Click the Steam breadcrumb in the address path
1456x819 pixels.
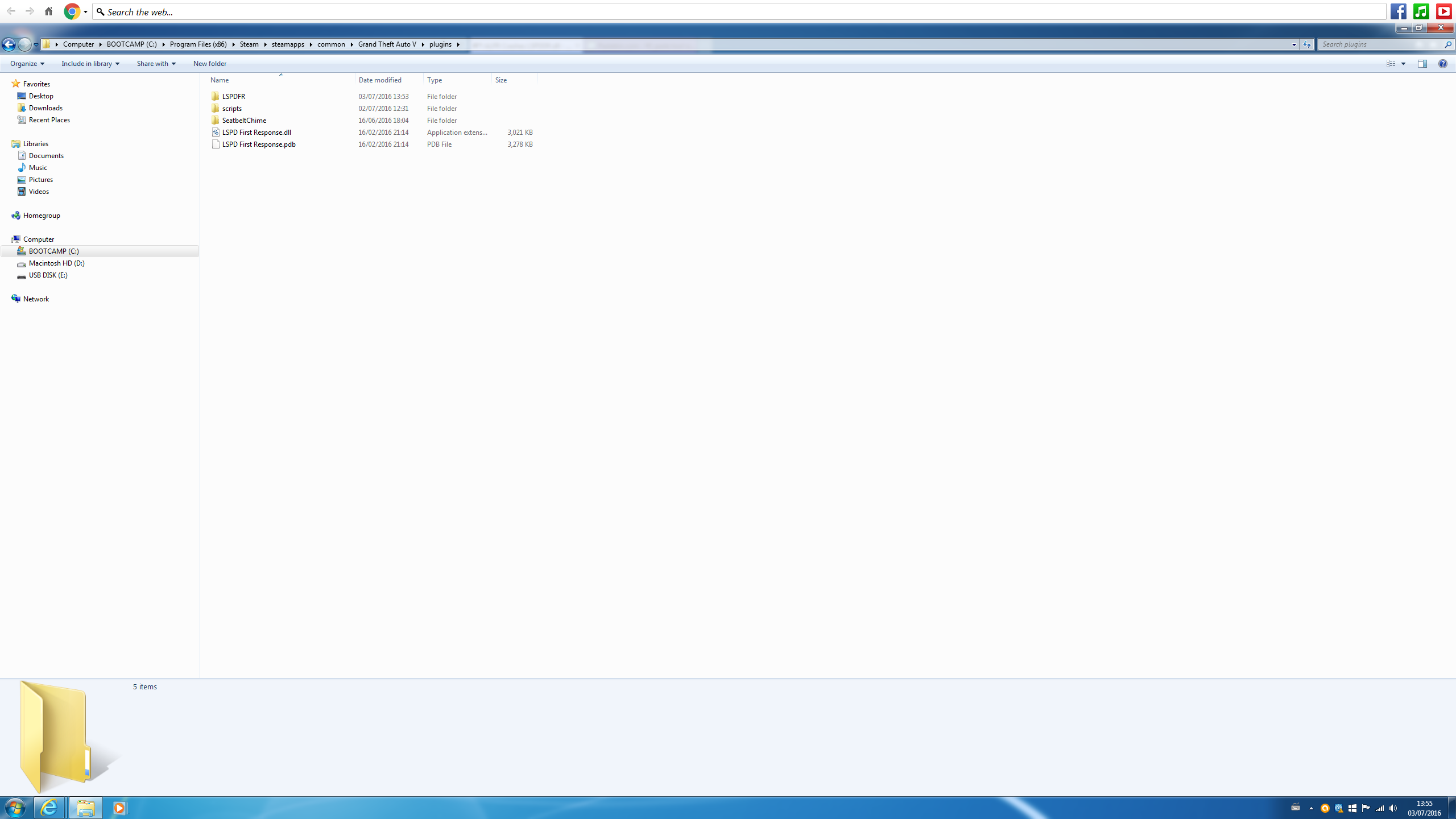249,44
